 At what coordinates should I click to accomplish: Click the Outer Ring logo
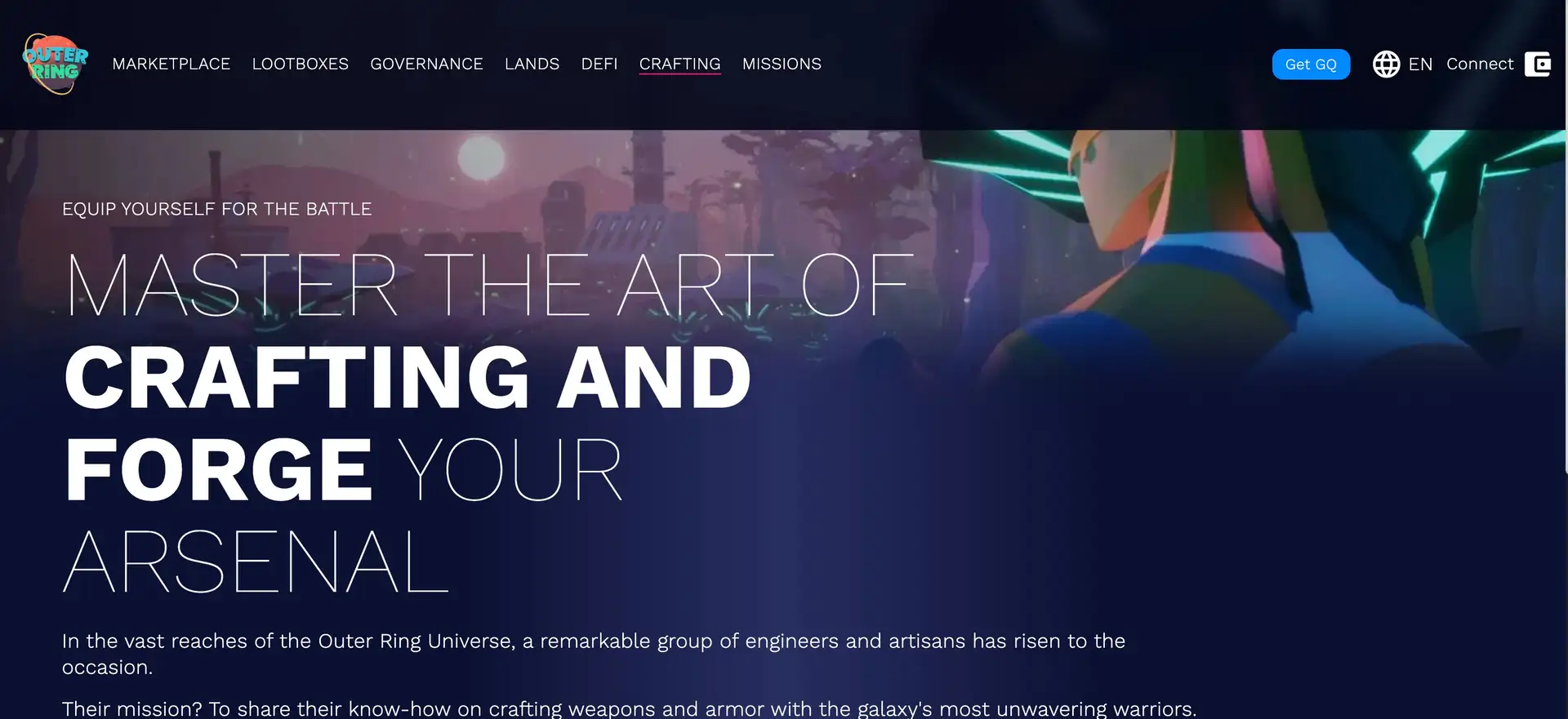(55, 64)
